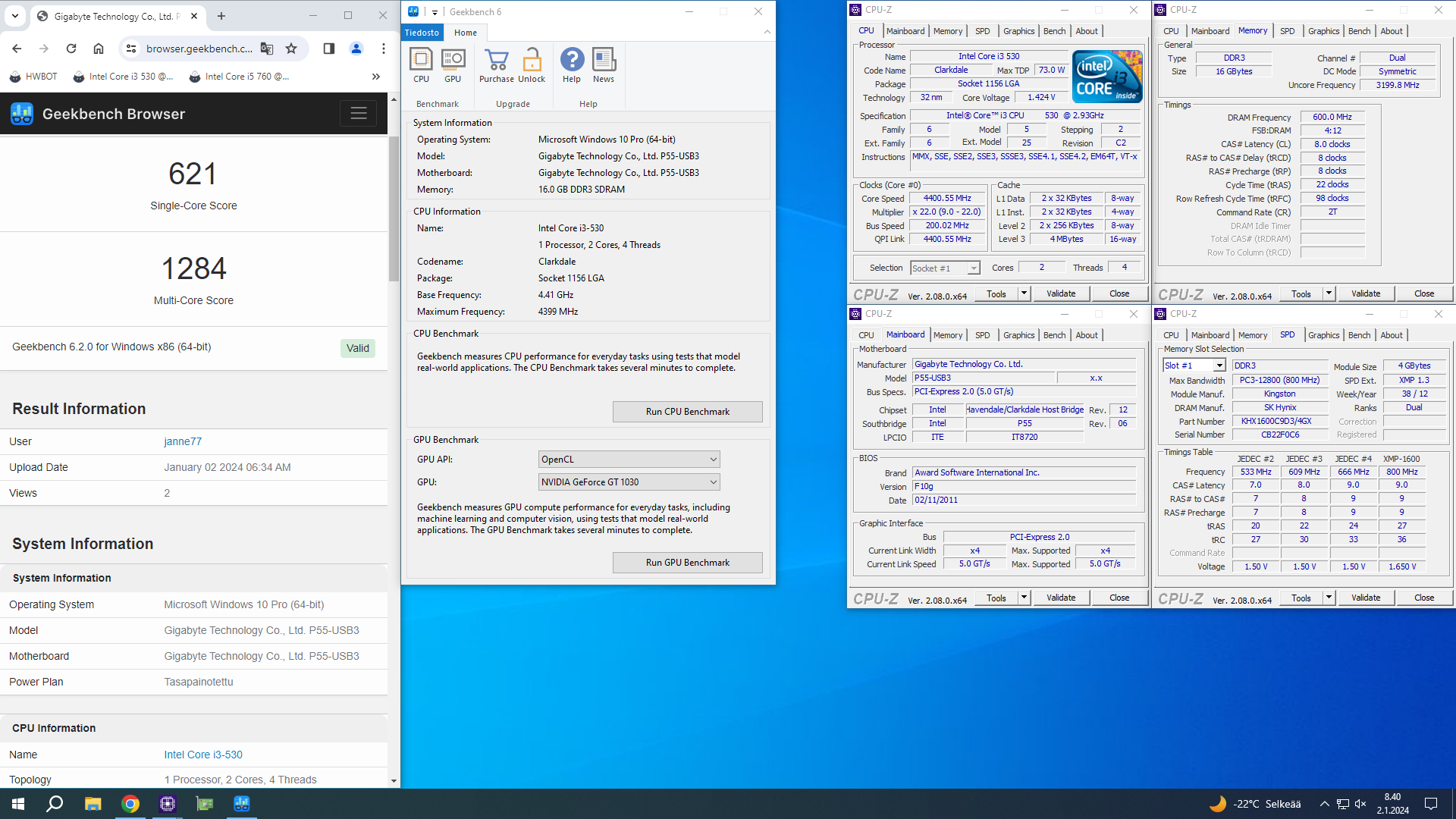Bookmark this page with star icon
Screen dimensions: 1456x819
[x=291, y=49]
